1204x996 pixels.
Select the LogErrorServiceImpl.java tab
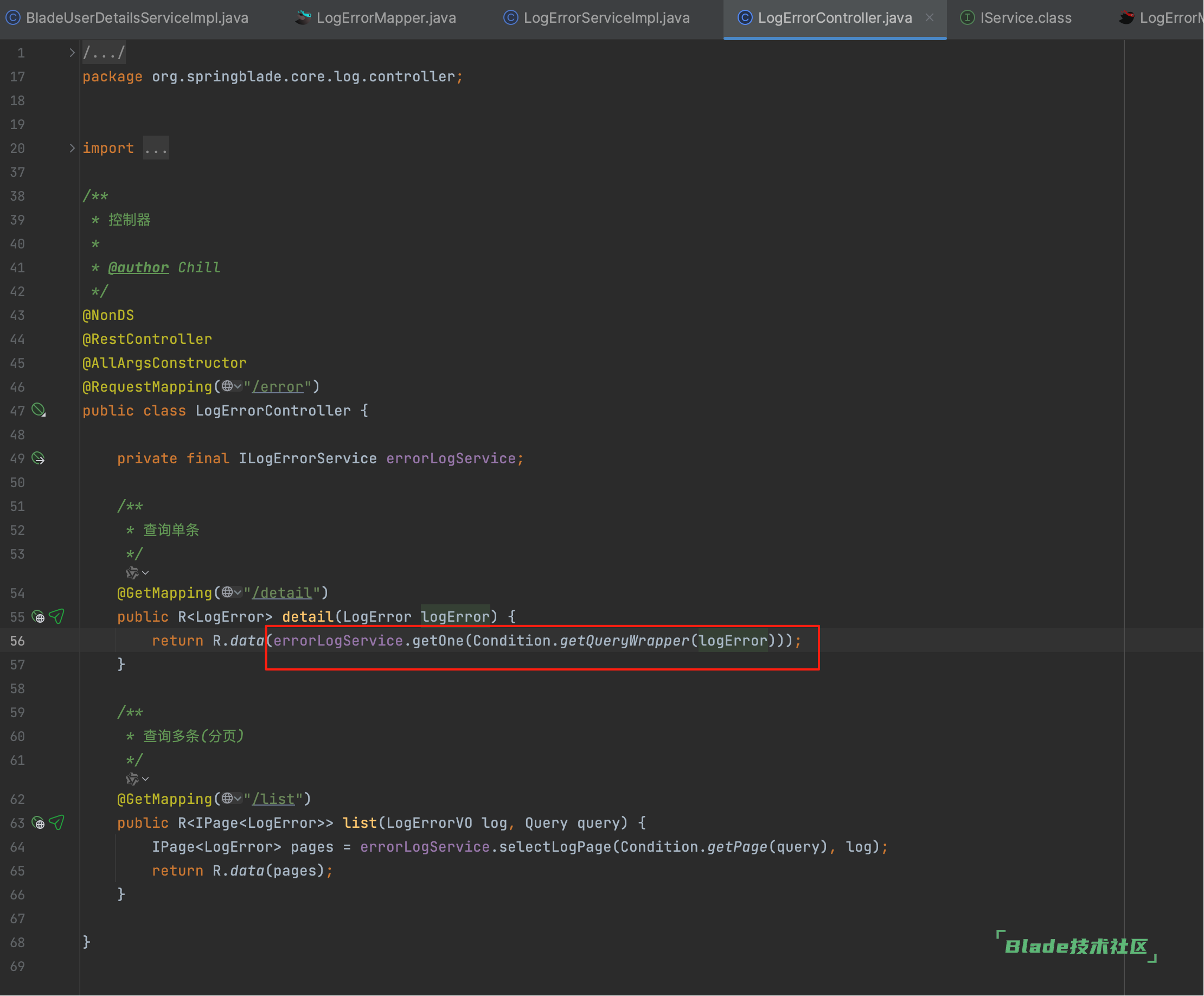596,18
